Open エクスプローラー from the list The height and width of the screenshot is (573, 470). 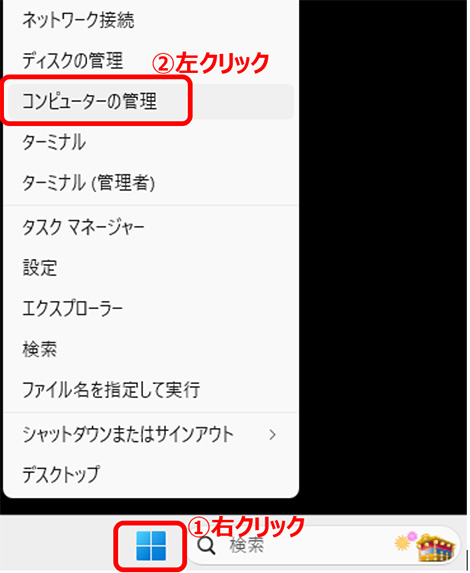tap(151, 309)
